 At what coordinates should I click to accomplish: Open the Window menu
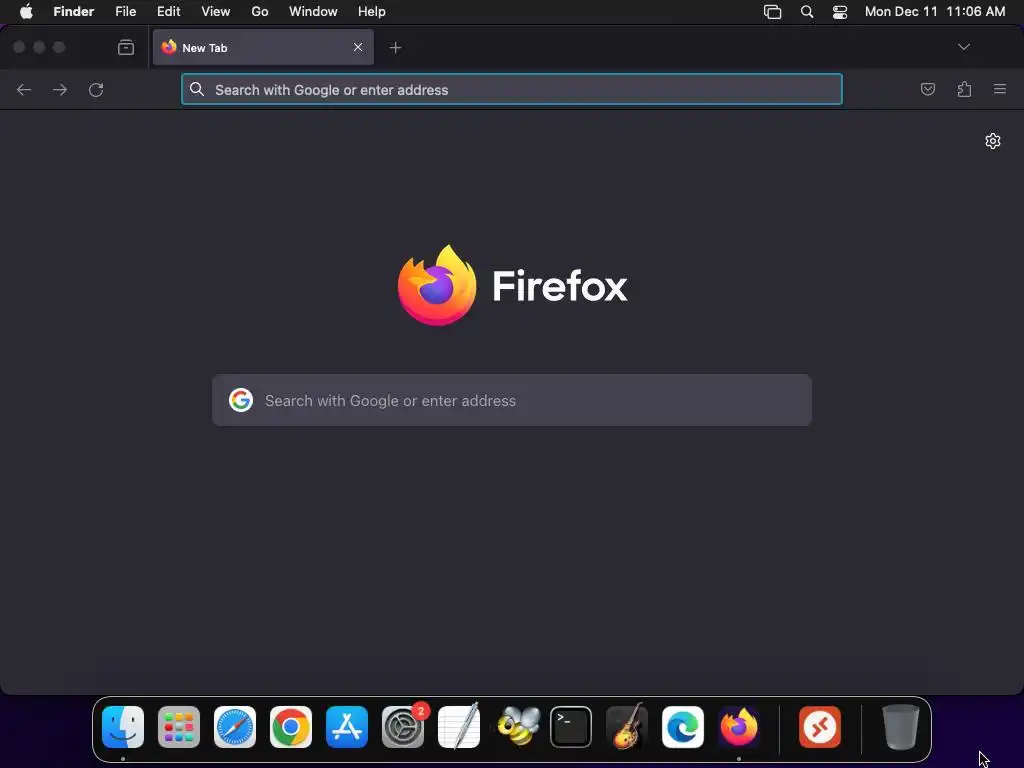coord(313,12)
